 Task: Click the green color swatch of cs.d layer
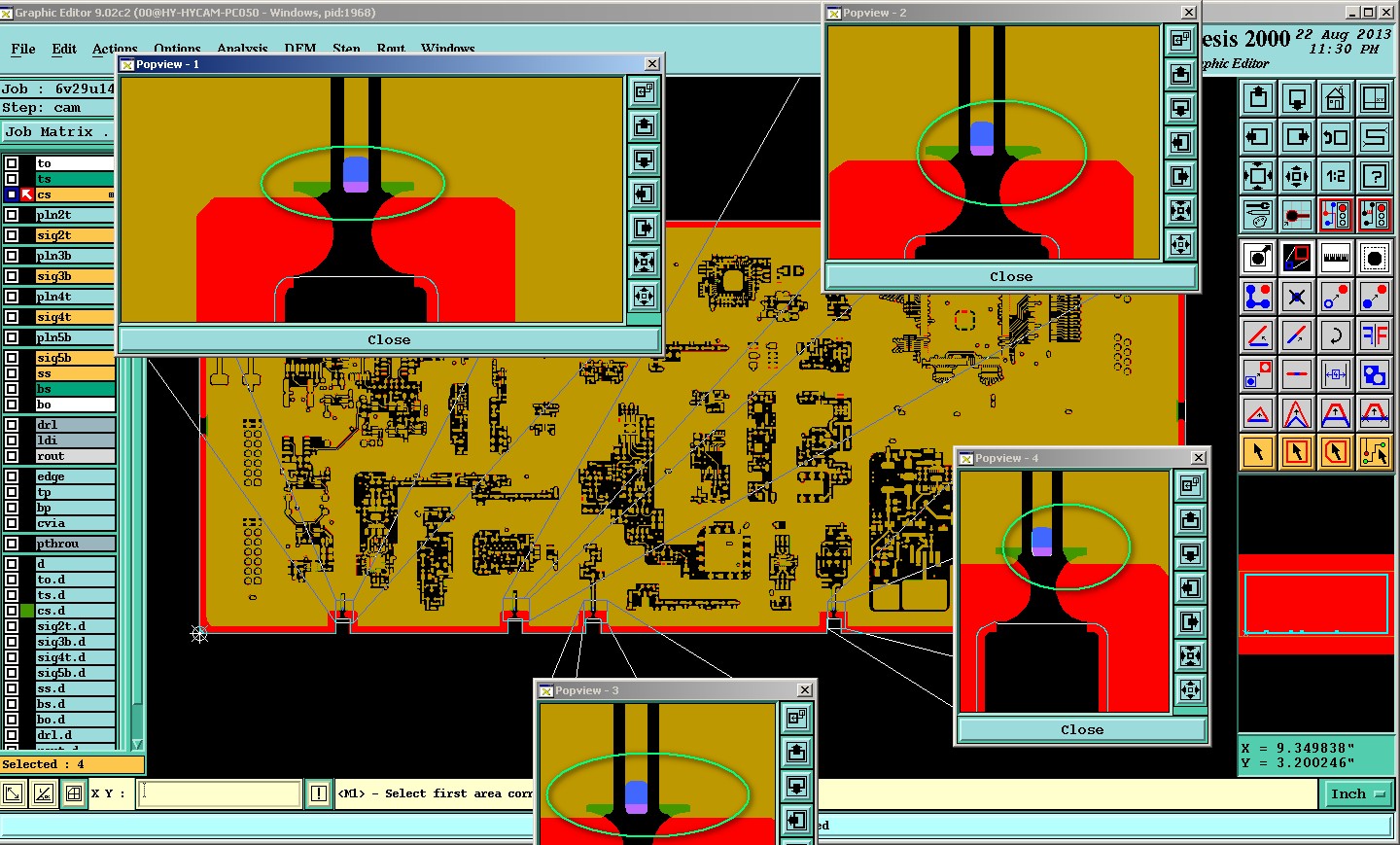[27, 611]
